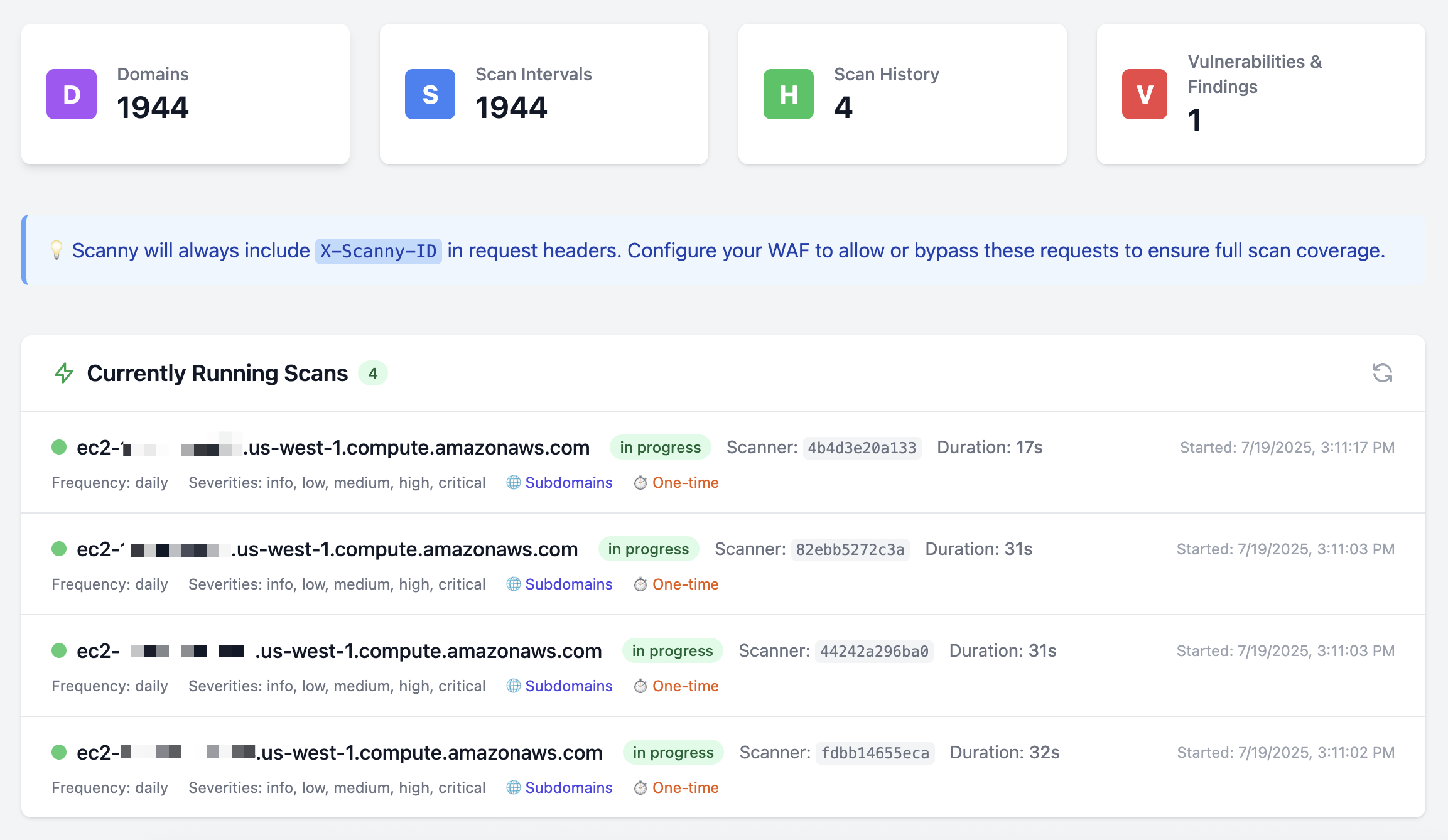Click the first scan's in progress badge
Viewport: 1448px width, 840px height.
tap(660, 447)
